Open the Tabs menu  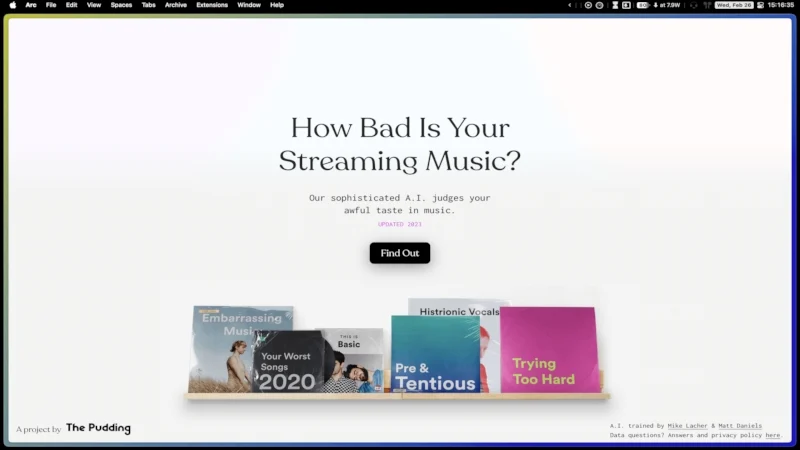point(148,5)
